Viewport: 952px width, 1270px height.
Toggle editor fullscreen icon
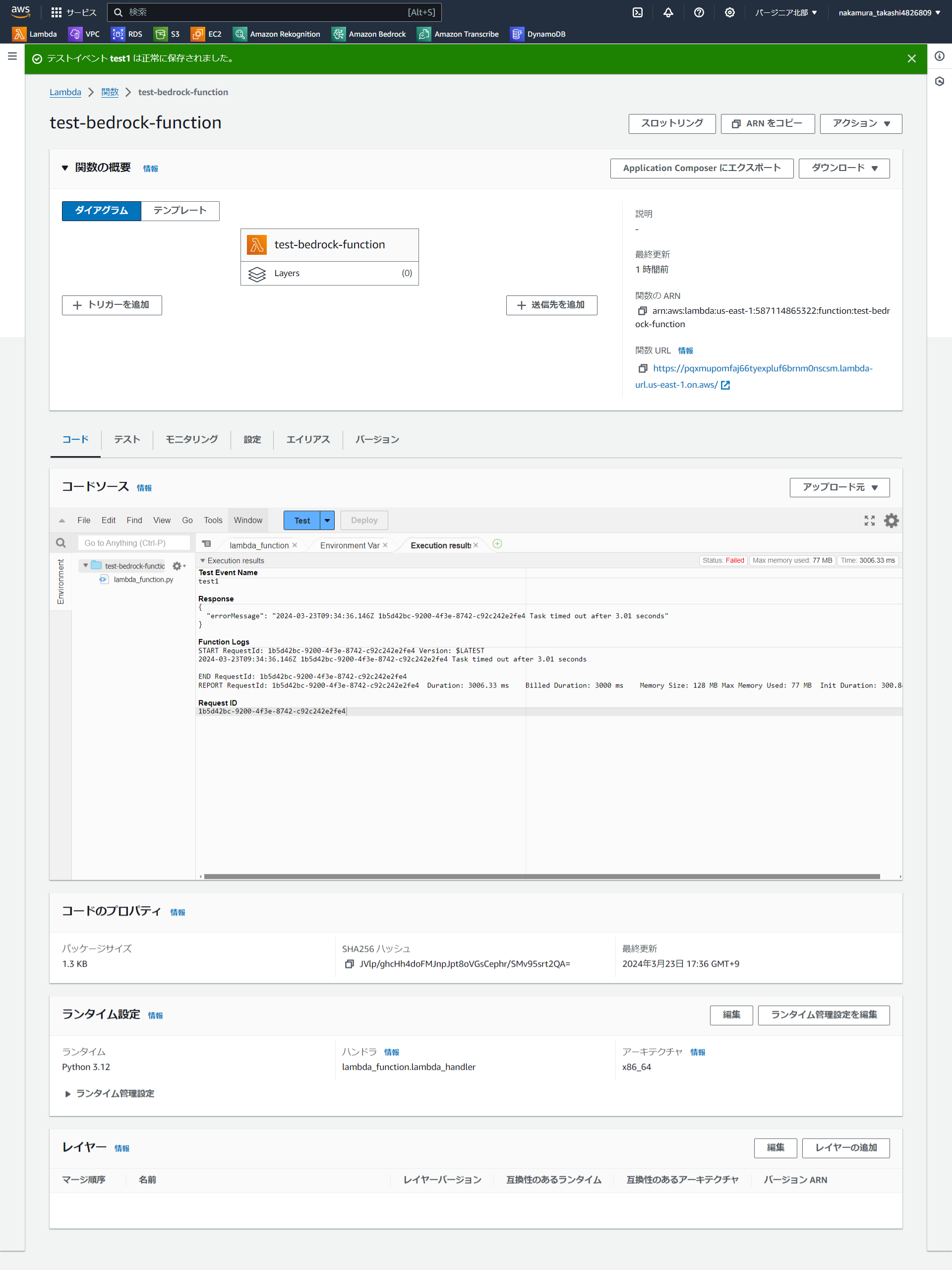(x=869, y=521)
